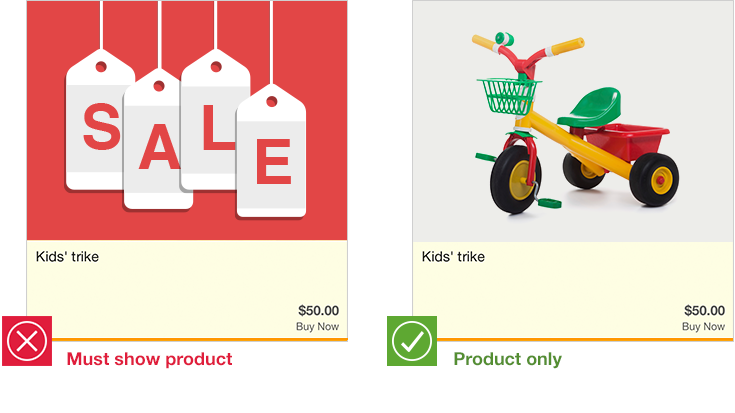This screenshot has height=413, width=735.
Task: Click the $50.00 price on right ad
Action: point(705,310)
